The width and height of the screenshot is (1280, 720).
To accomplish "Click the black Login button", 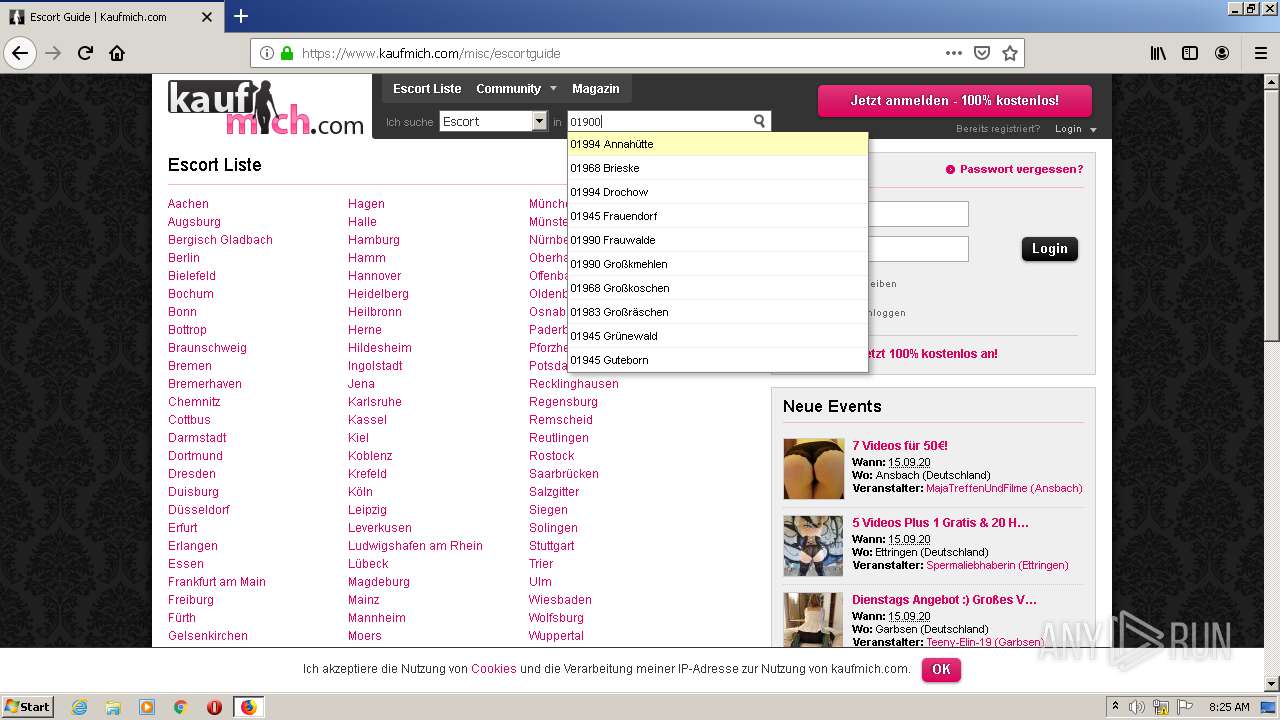I will 1050,249.
